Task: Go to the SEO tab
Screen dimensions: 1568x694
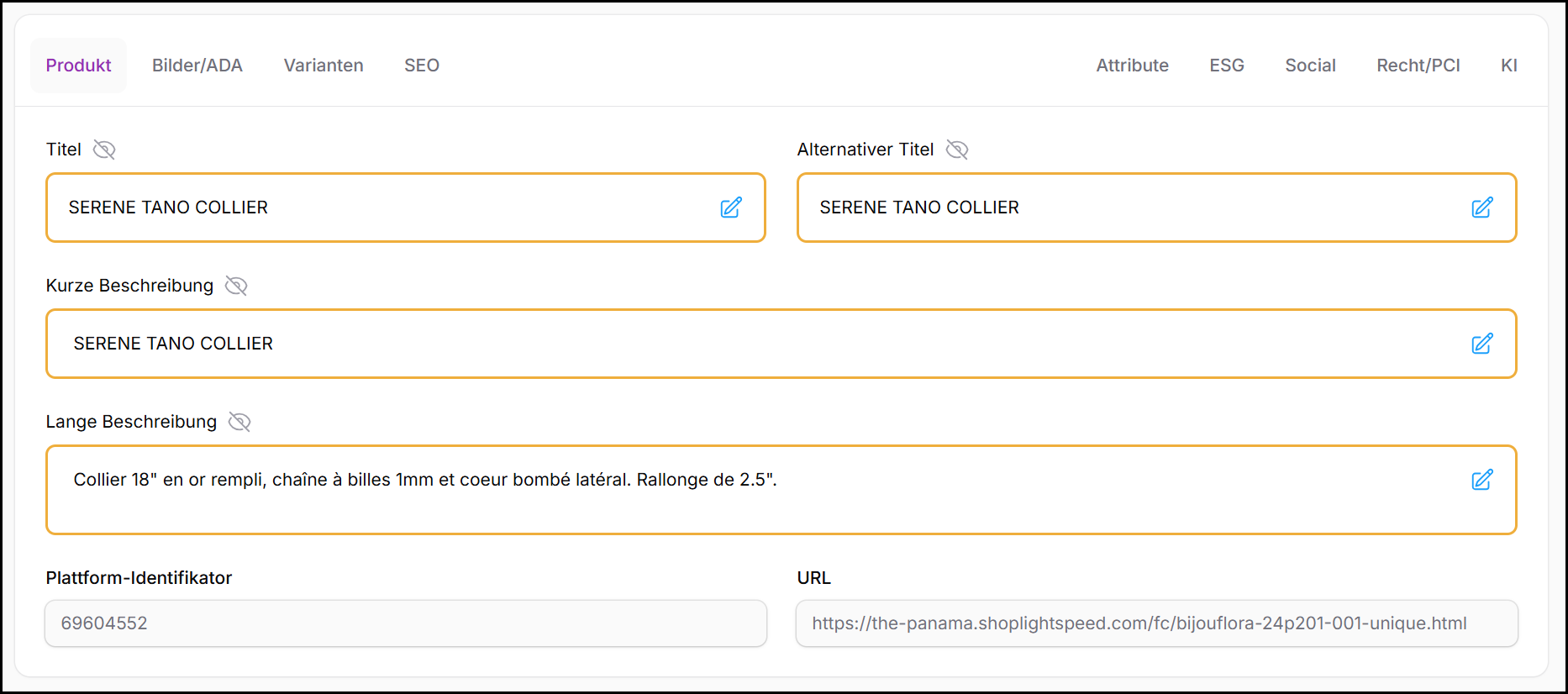Action: coord(422,66)
